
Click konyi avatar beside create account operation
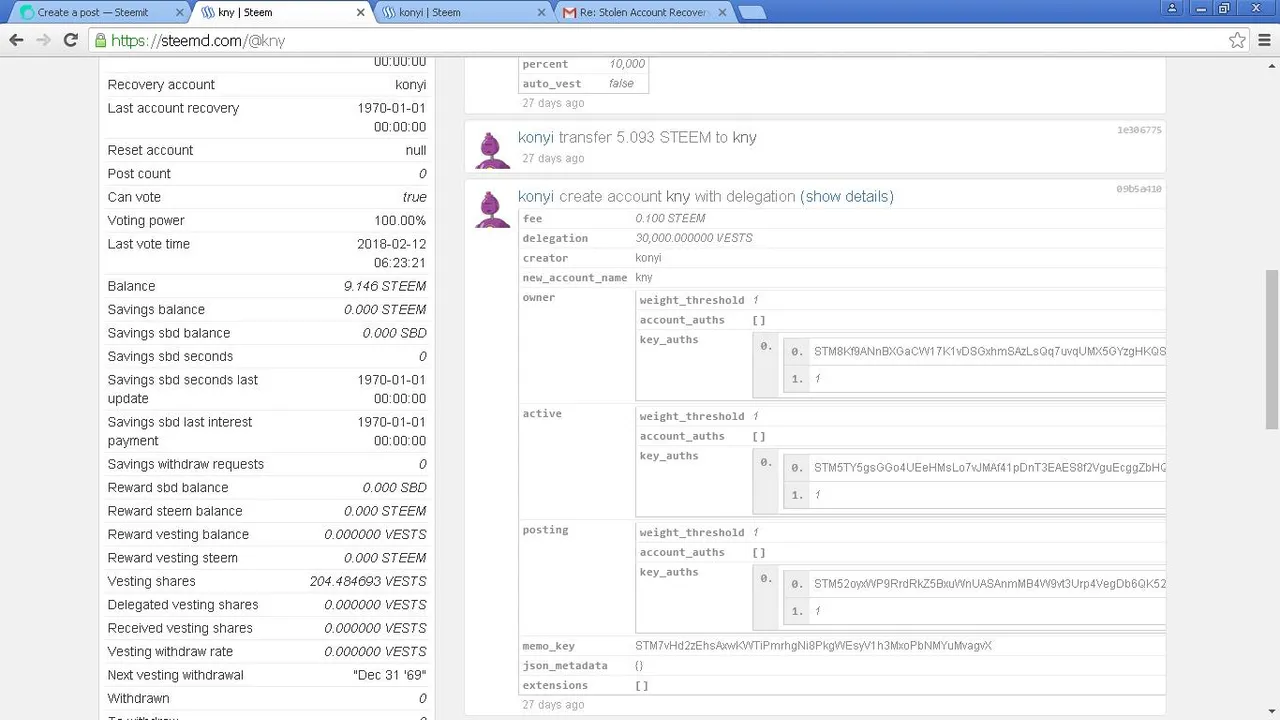[x=490, y=209]
